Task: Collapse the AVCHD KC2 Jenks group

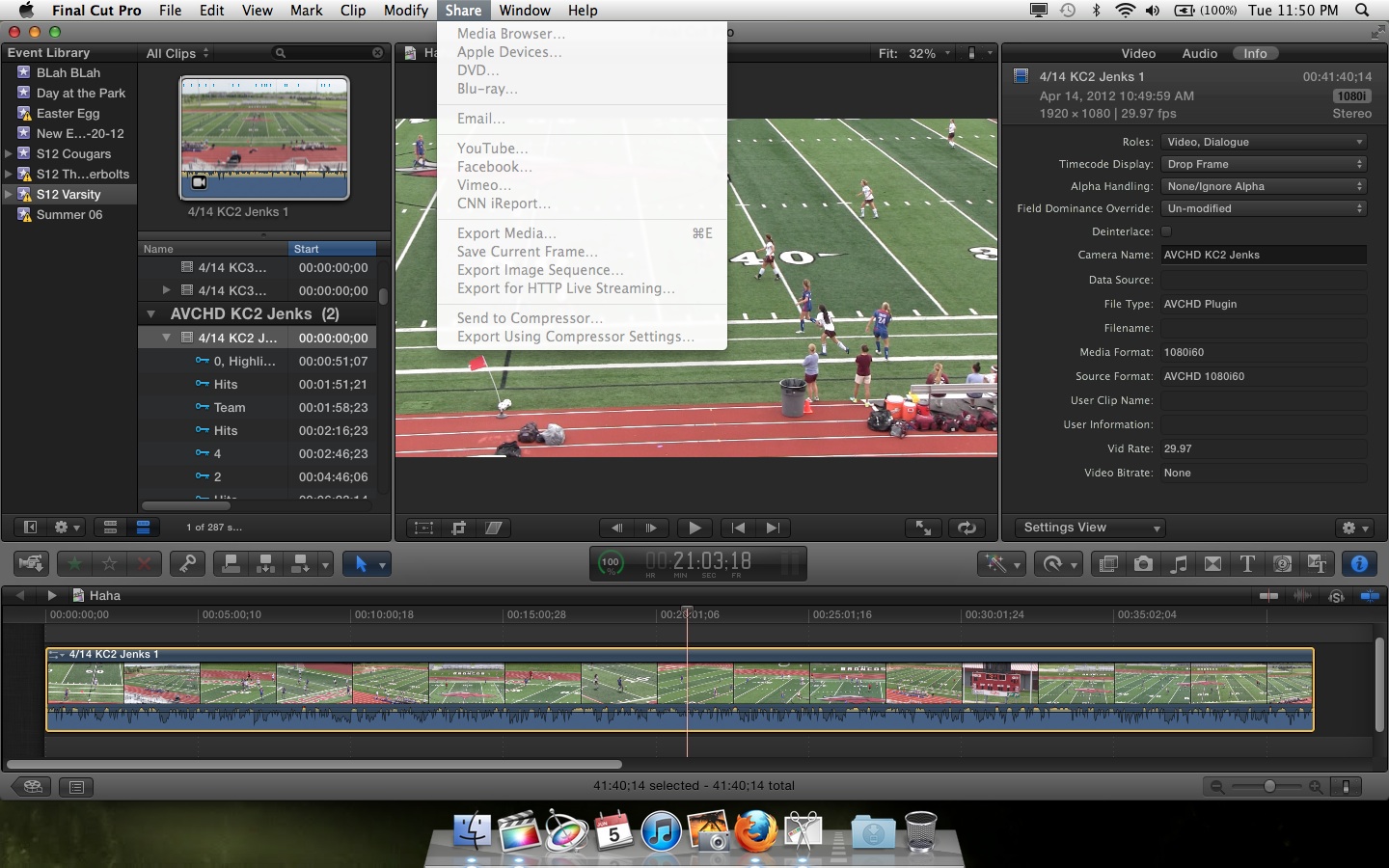Action: pos(150,314)
